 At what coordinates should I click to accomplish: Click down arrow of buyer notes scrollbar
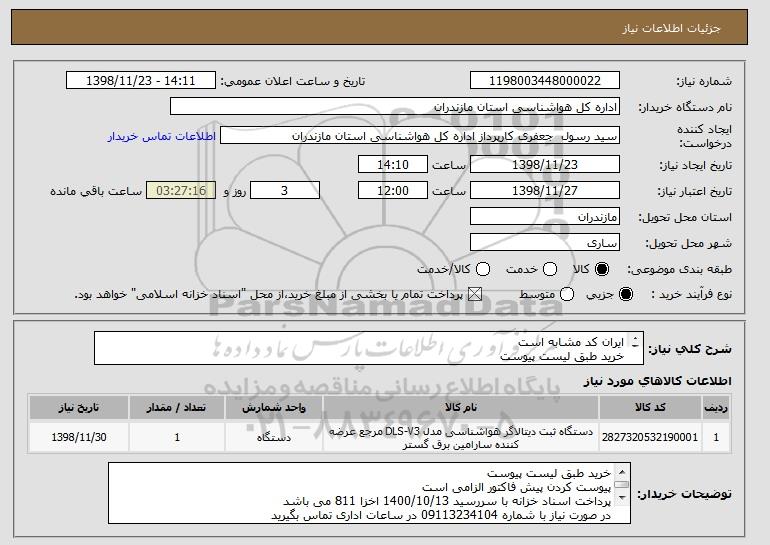tap(622, 498)
